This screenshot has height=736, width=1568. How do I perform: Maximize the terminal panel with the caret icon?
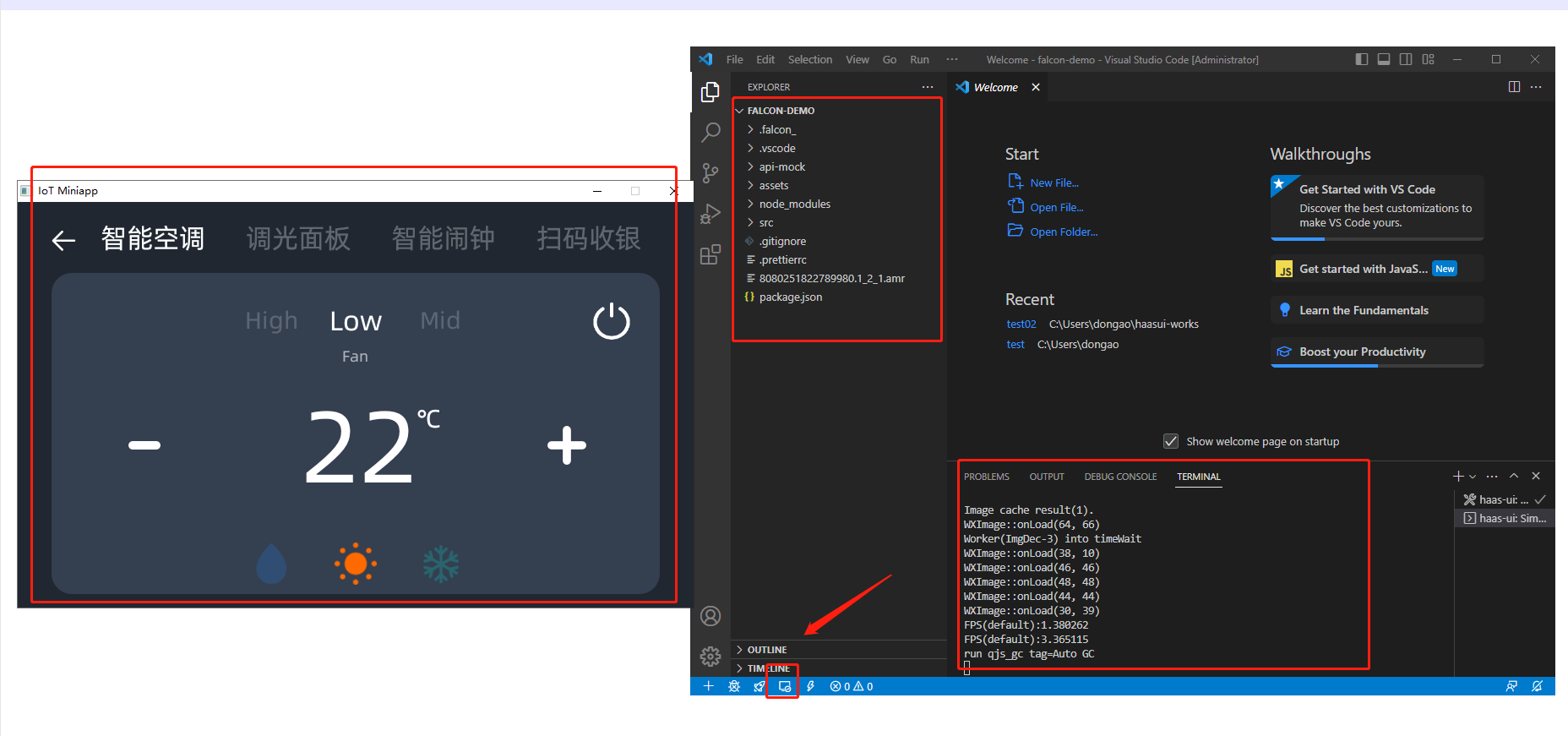(x=1514, y=477)
